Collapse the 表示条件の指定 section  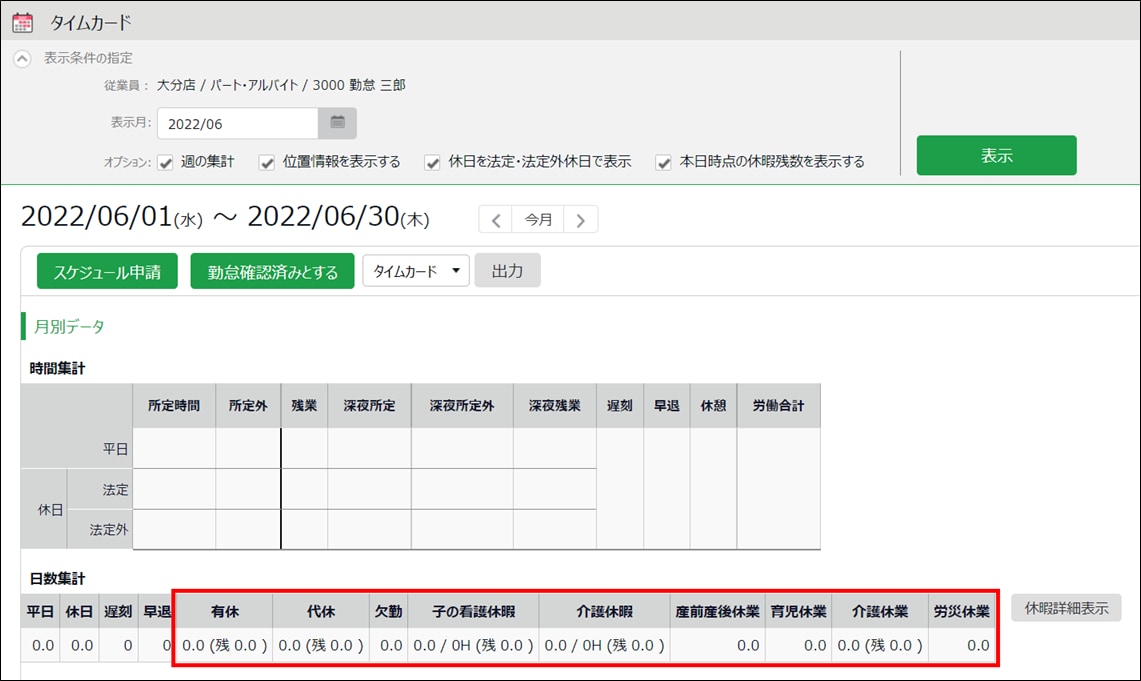coord(22,59)
